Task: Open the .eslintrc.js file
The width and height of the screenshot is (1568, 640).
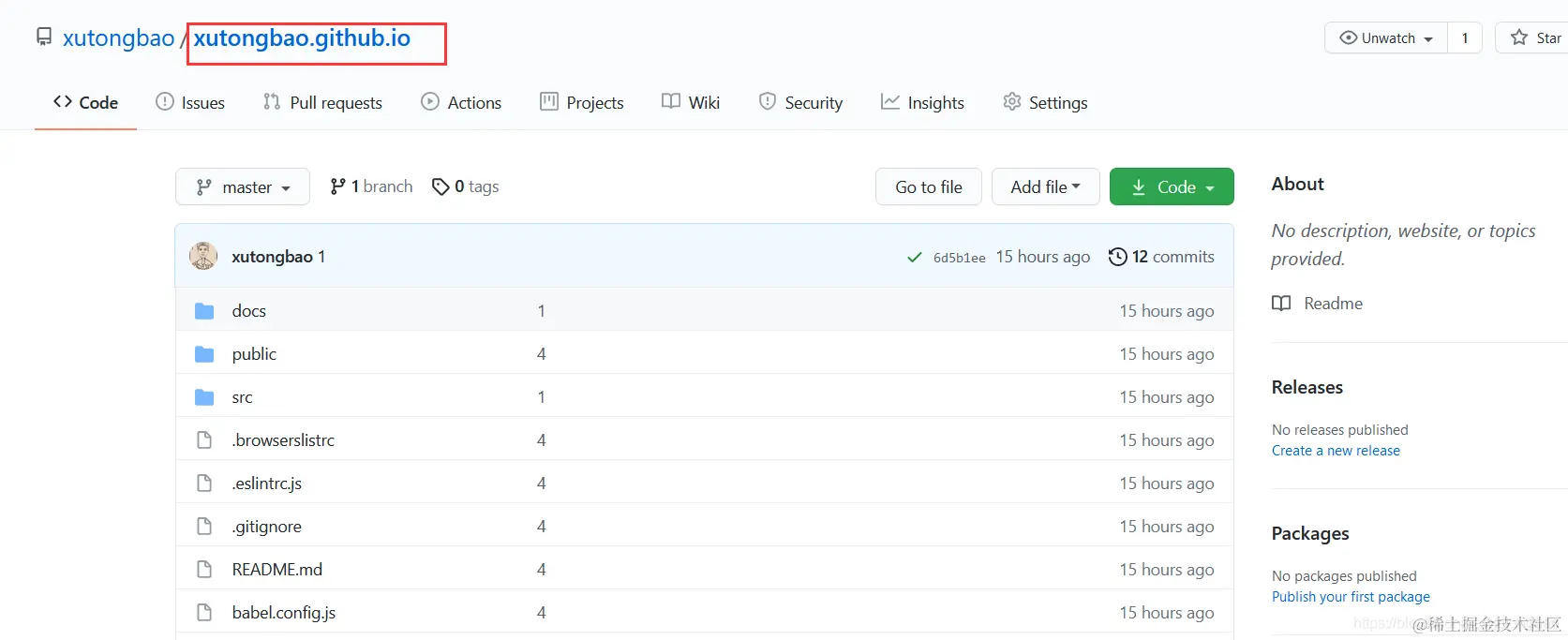Action: [x=267, y=483]
